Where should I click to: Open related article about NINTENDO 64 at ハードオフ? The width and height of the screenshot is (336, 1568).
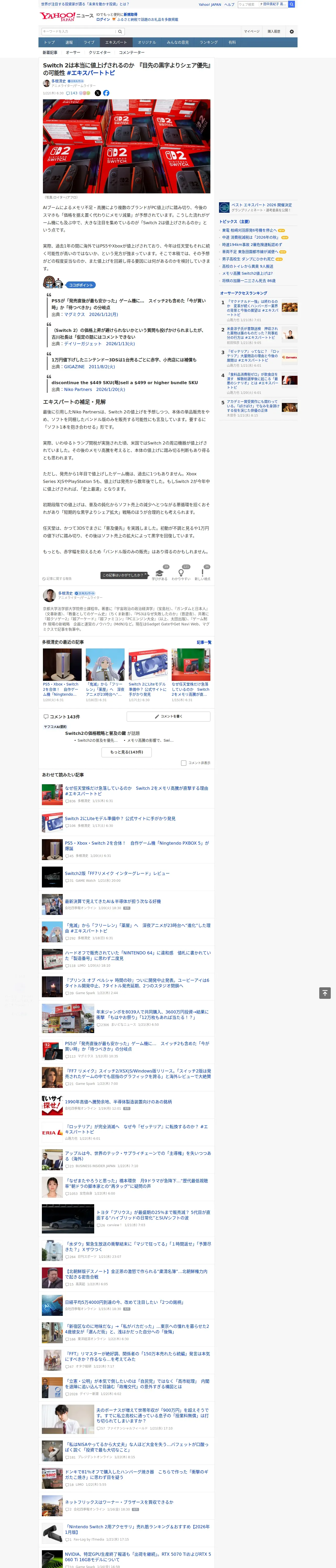click(x=138, y=956)
